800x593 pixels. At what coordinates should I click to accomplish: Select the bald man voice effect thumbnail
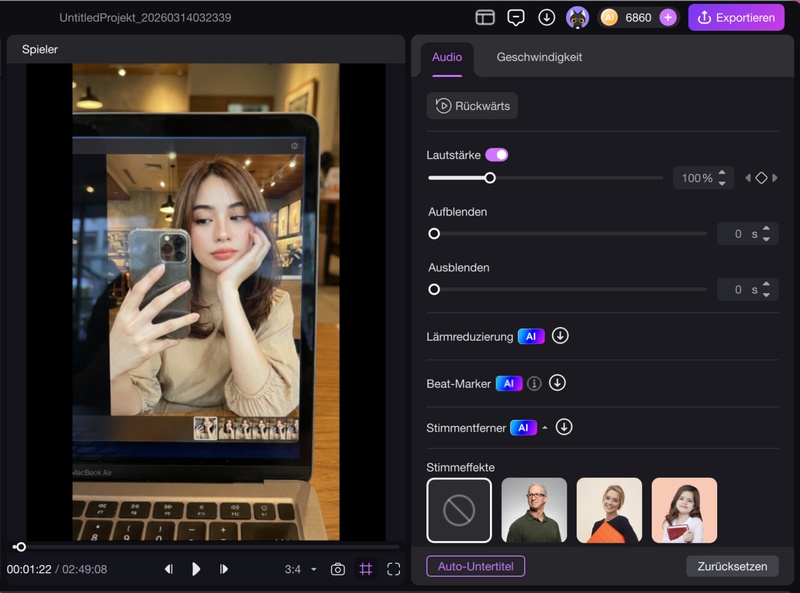(534, 510)
